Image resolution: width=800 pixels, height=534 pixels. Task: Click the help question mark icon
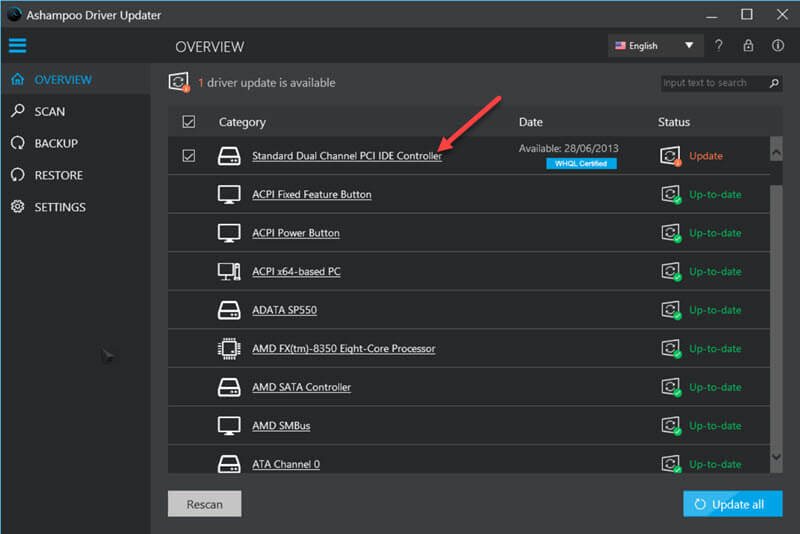pos(718,45)
